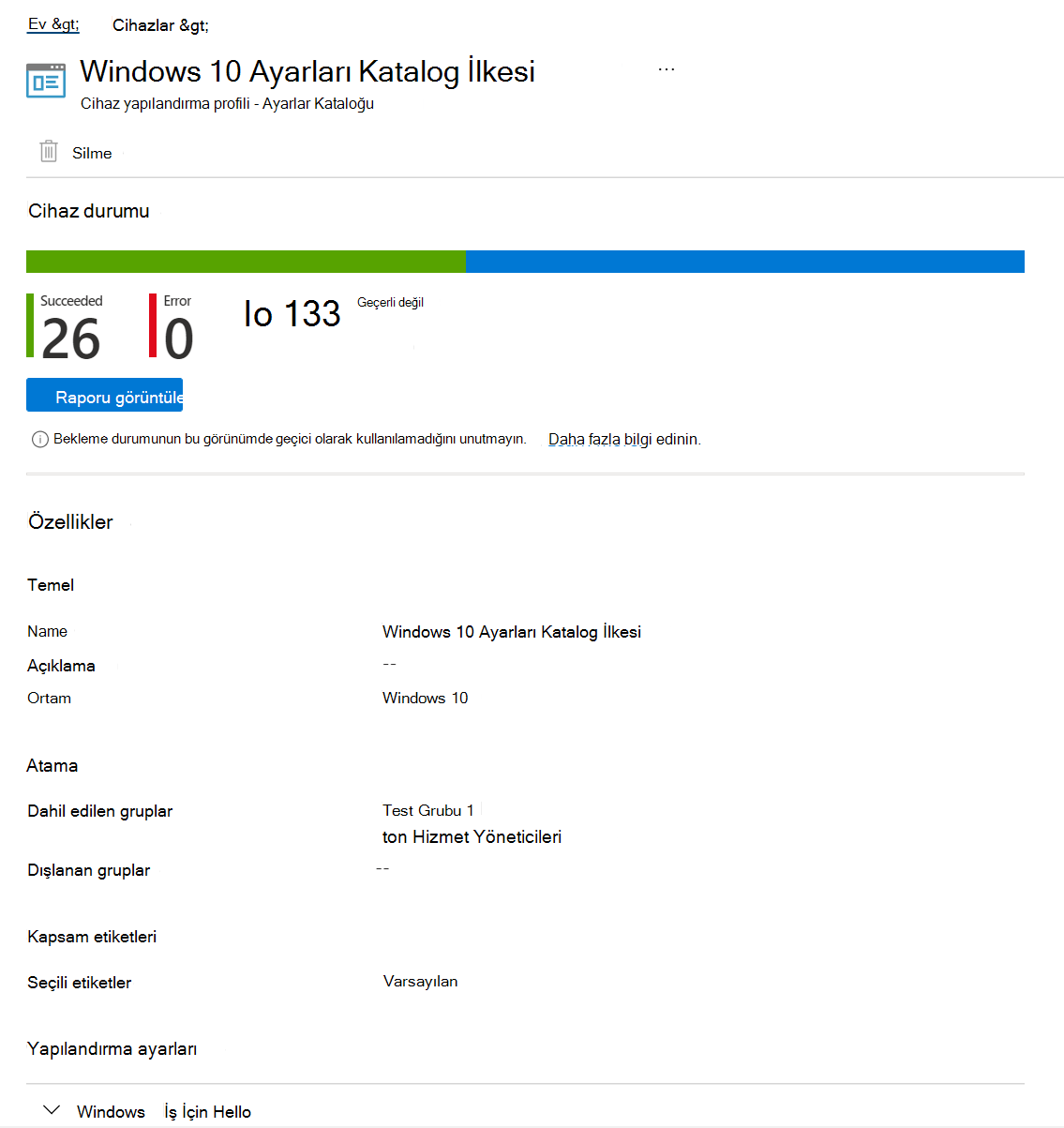Click the green succeeded portion of status bar
The height and width of the screenshot is (1128, 1064).
(x=246, y=262)
